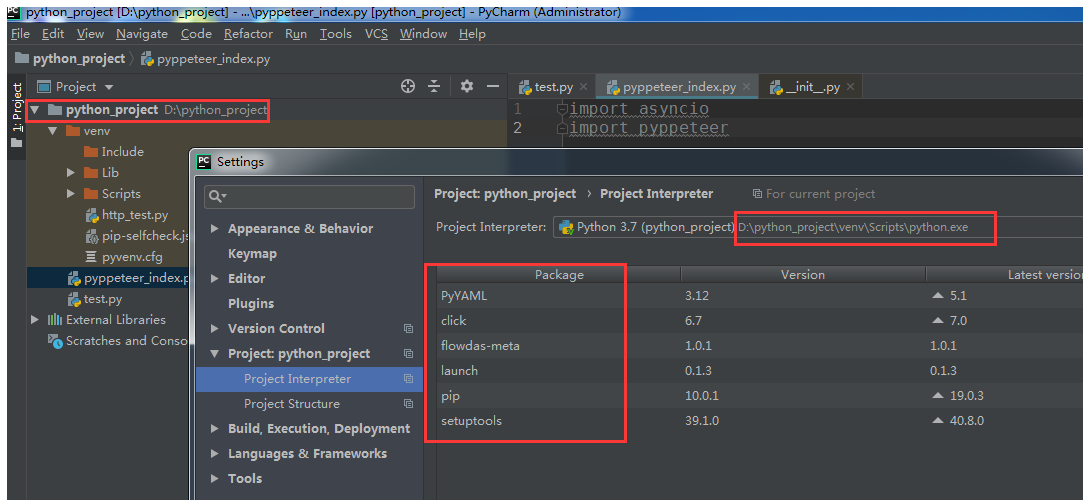This screenshot has height=500, width=1083.
Task: Open the Refactor menu
Action: coord(249,34)
